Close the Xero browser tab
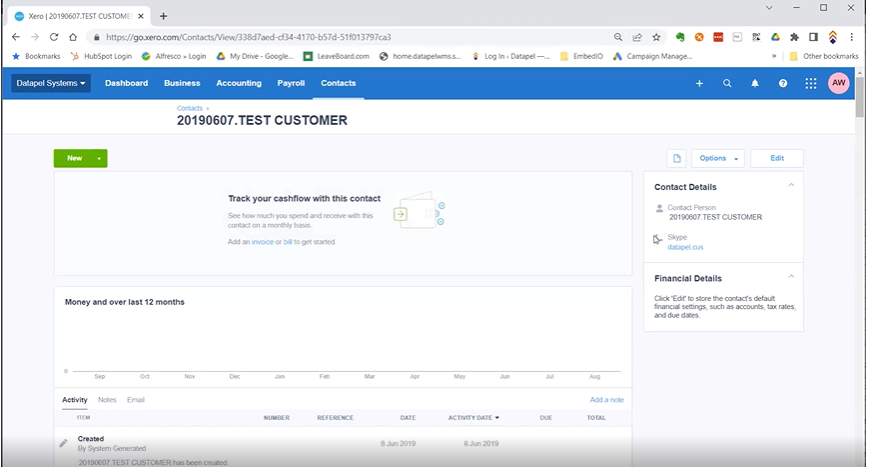Image resolution: width=869 pixels, height=467 pixels. [141, 16]
